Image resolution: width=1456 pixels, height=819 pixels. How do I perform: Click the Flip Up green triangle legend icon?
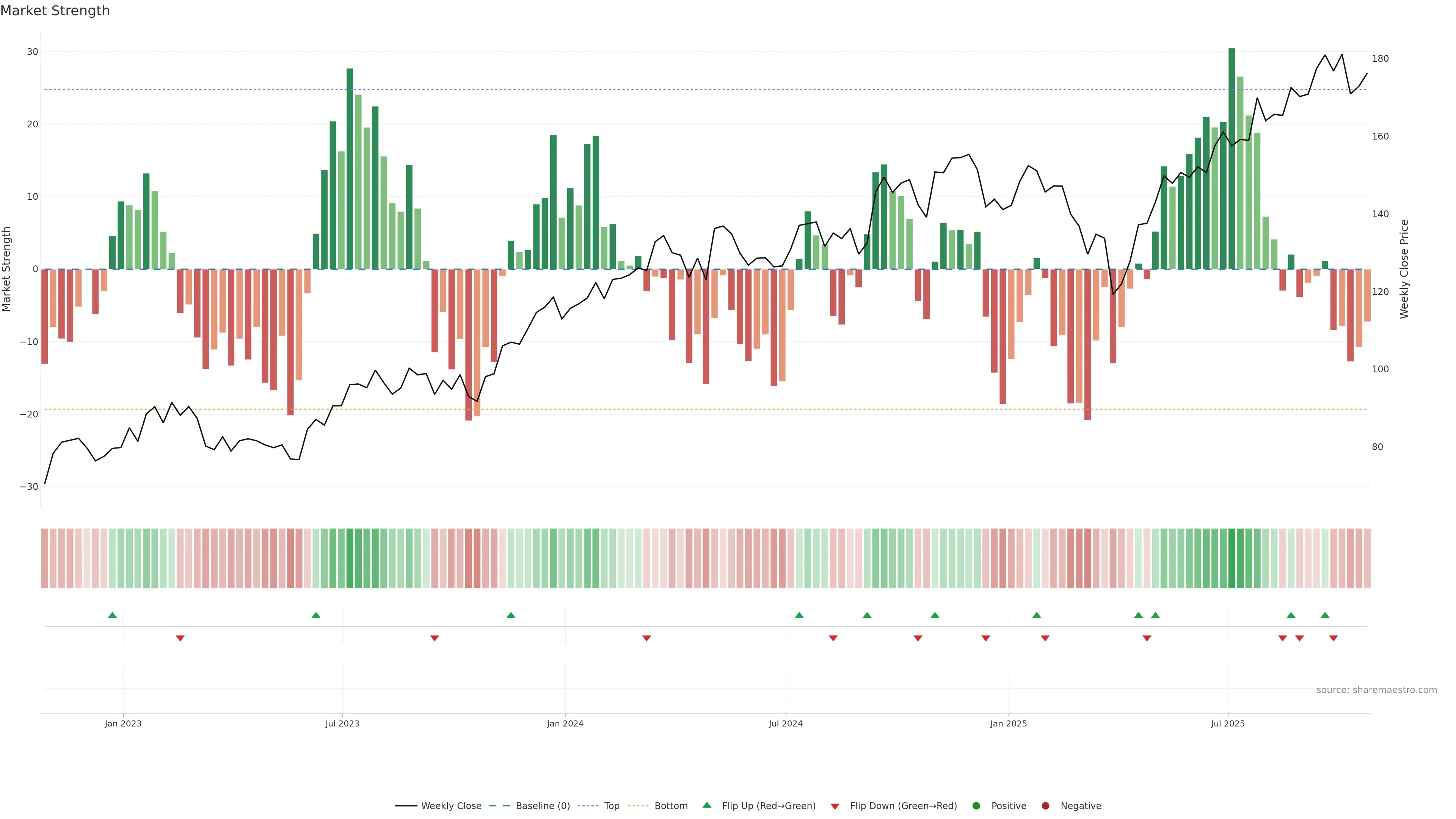[706, 805]
